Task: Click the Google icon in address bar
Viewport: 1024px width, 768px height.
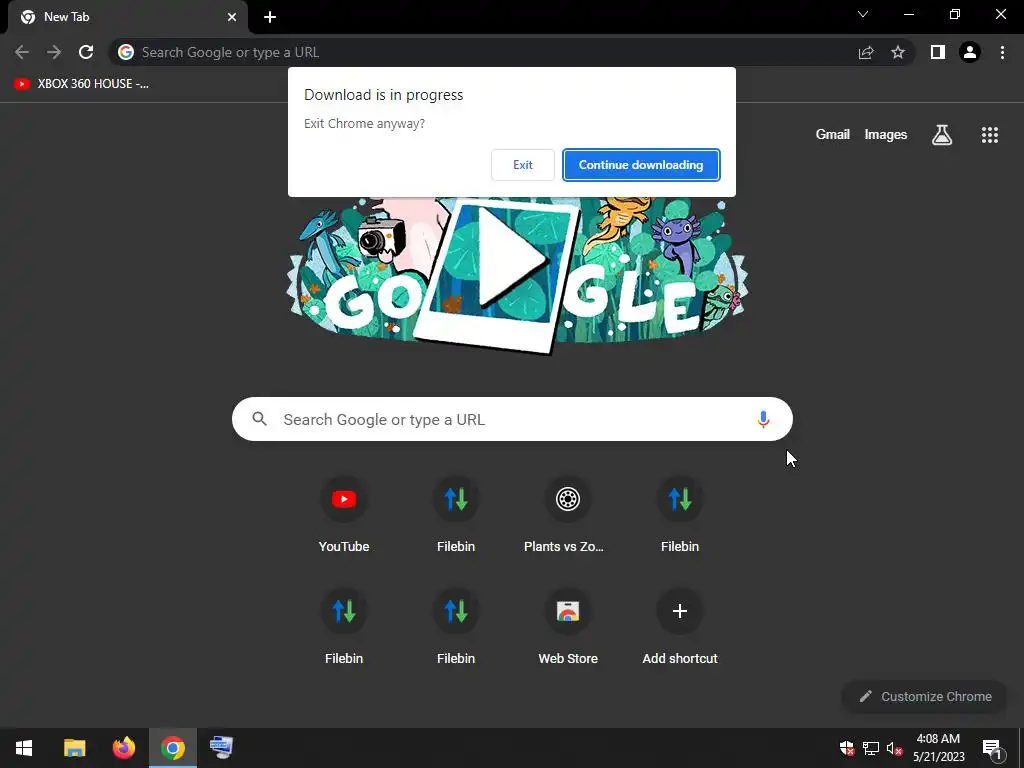Action: click(x=126, y=52)
